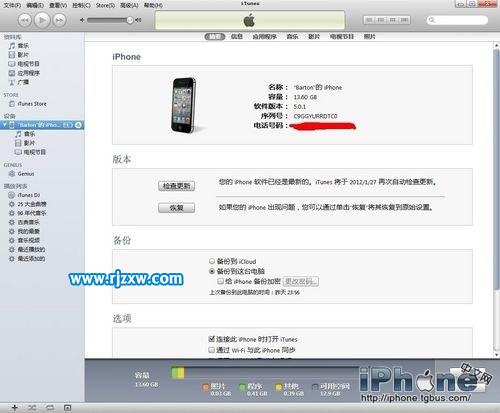Viewport: 500px width, 413px height.
Task: Enable the iPhone backup encryption checkbox
Action: [220, 281]
